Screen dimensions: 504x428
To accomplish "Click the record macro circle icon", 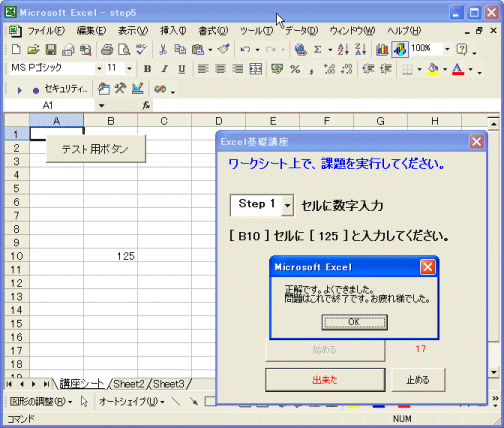I will coord(36,90).
